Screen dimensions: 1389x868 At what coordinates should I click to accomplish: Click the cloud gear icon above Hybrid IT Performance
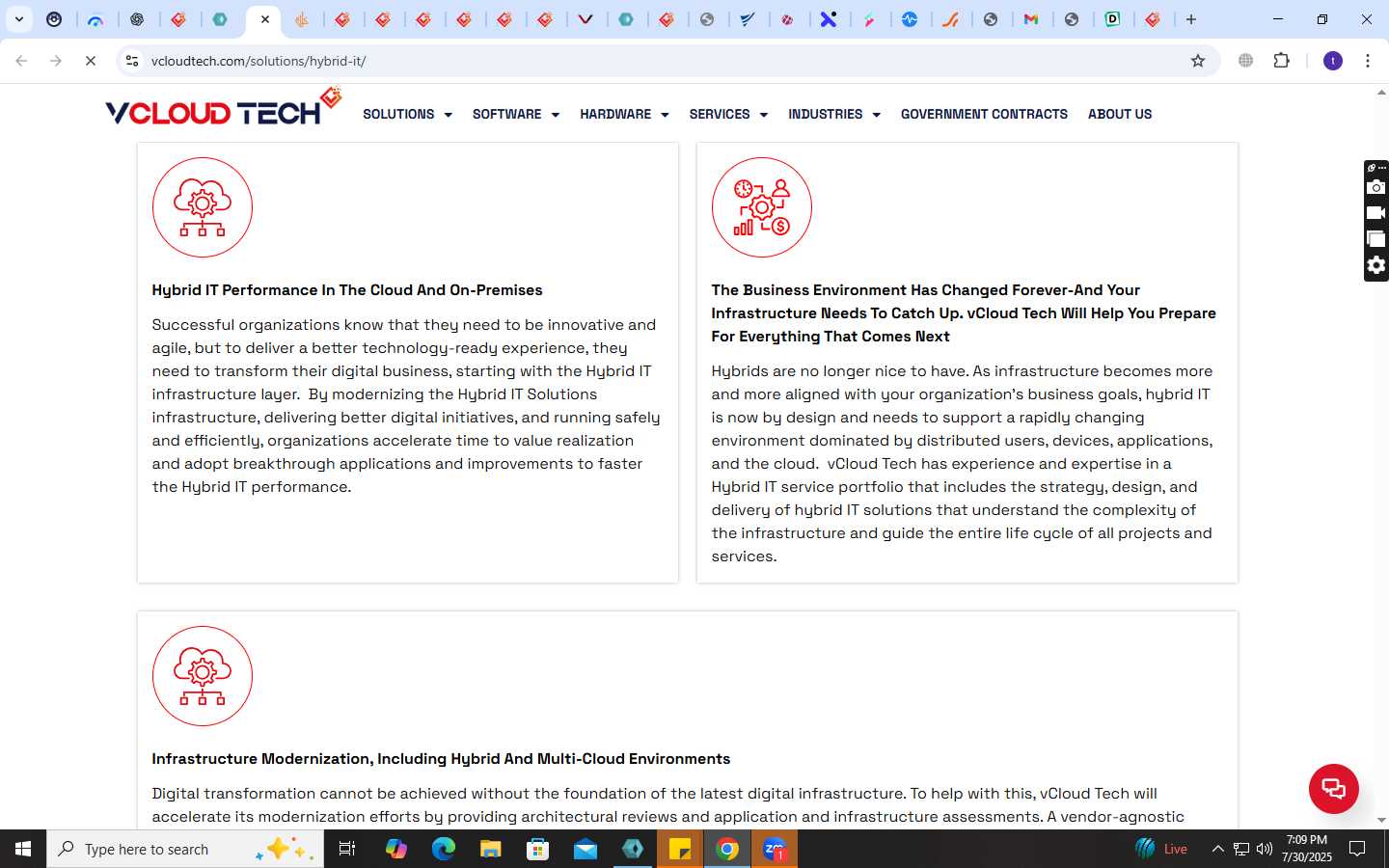click(x=203, y=207)
